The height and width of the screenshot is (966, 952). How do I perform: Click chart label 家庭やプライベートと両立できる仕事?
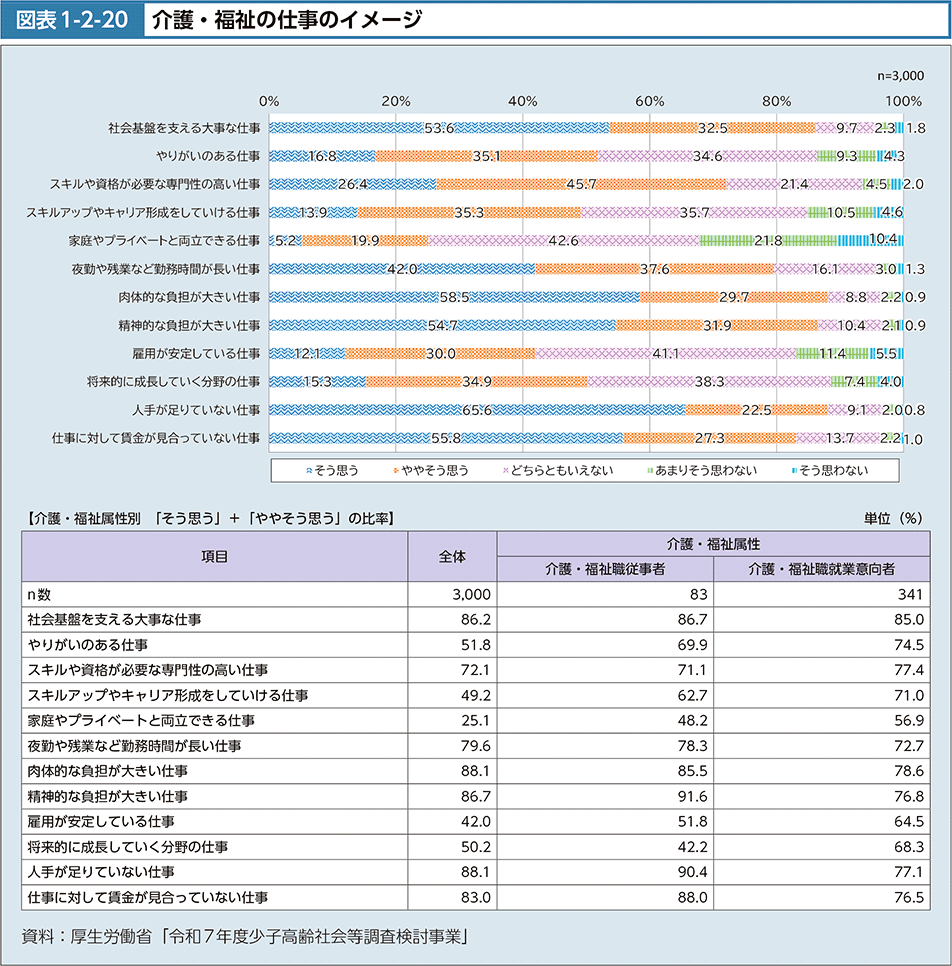pos(165,241)
